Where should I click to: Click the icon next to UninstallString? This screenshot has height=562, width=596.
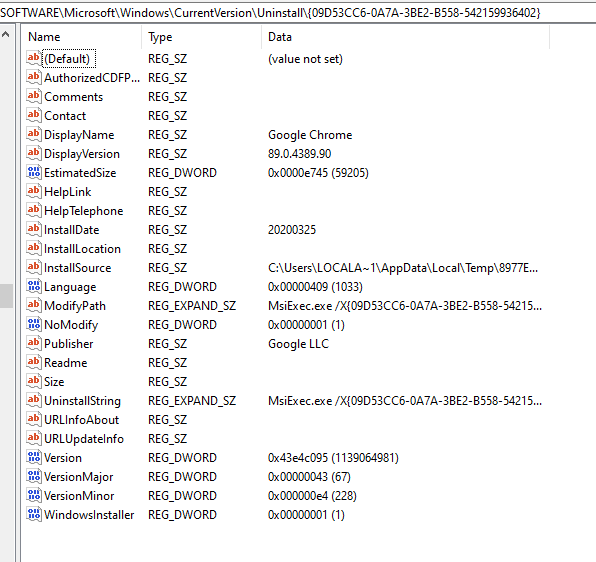point(33,400)
